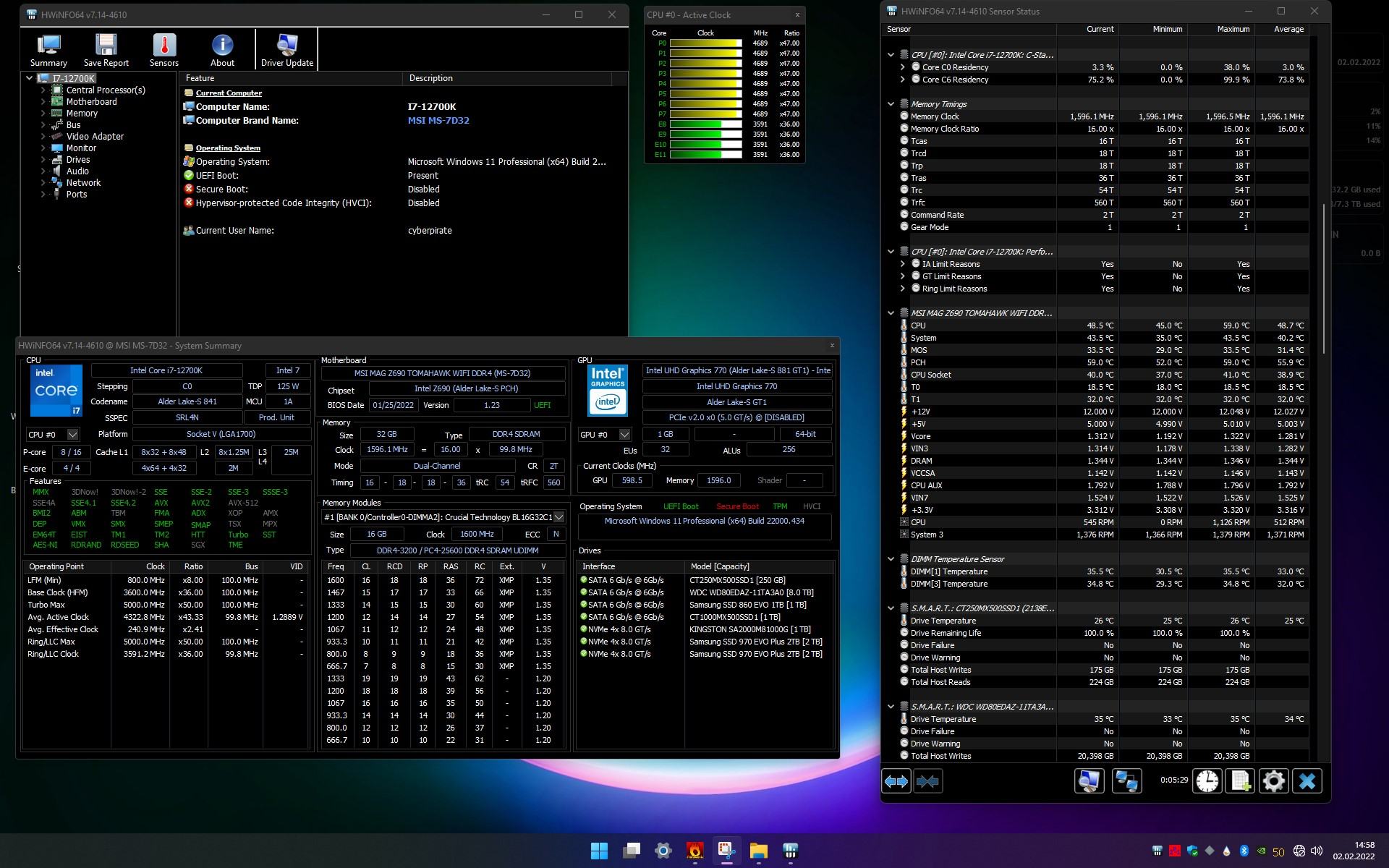Click the Save Report toolbar icon
Image resolution: width=1389 pixels, height=868 pixels.
[106, 51]
